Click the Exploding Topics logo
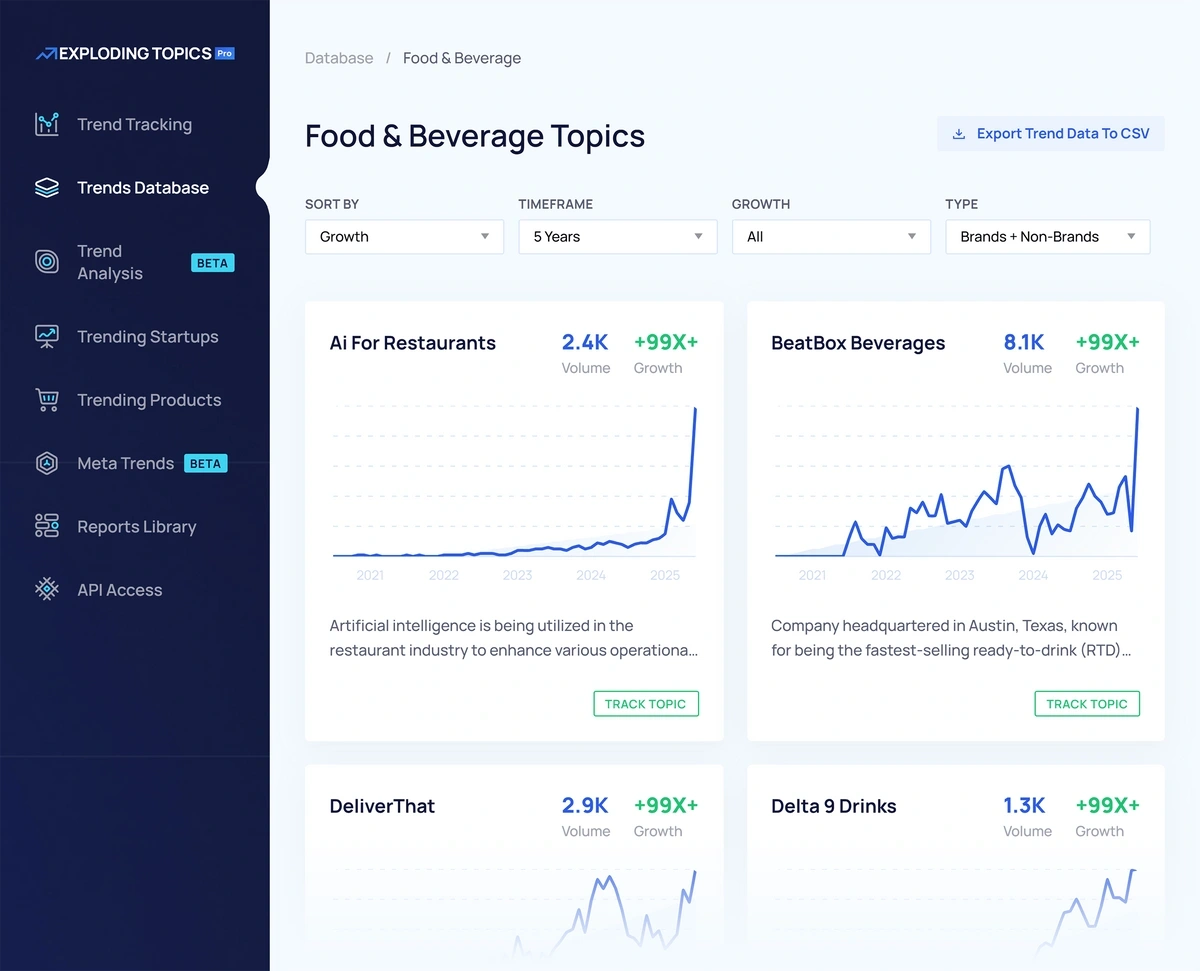 point(134,53)
